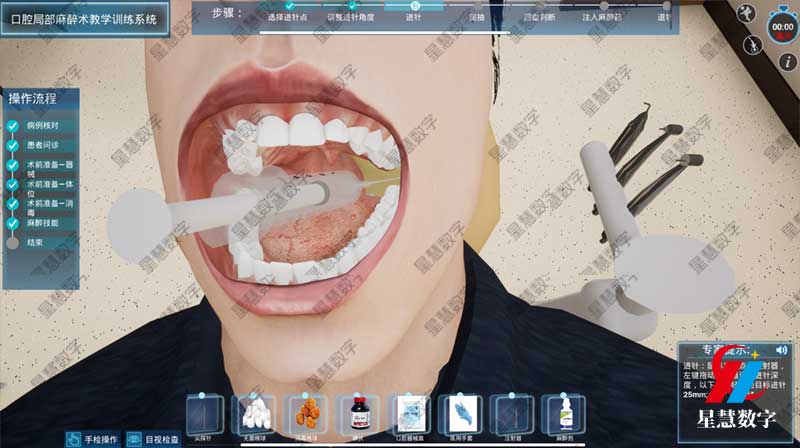Screen dimensions: 800x448
Task: Select the 尖探针 probe tool slot
Action: (x=204, y=417)
